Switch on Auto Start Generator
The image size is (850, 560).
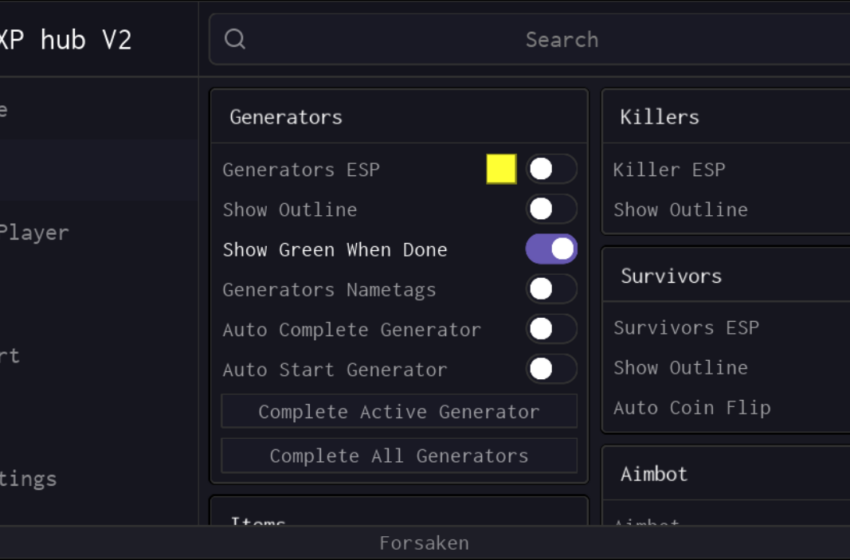551,370
